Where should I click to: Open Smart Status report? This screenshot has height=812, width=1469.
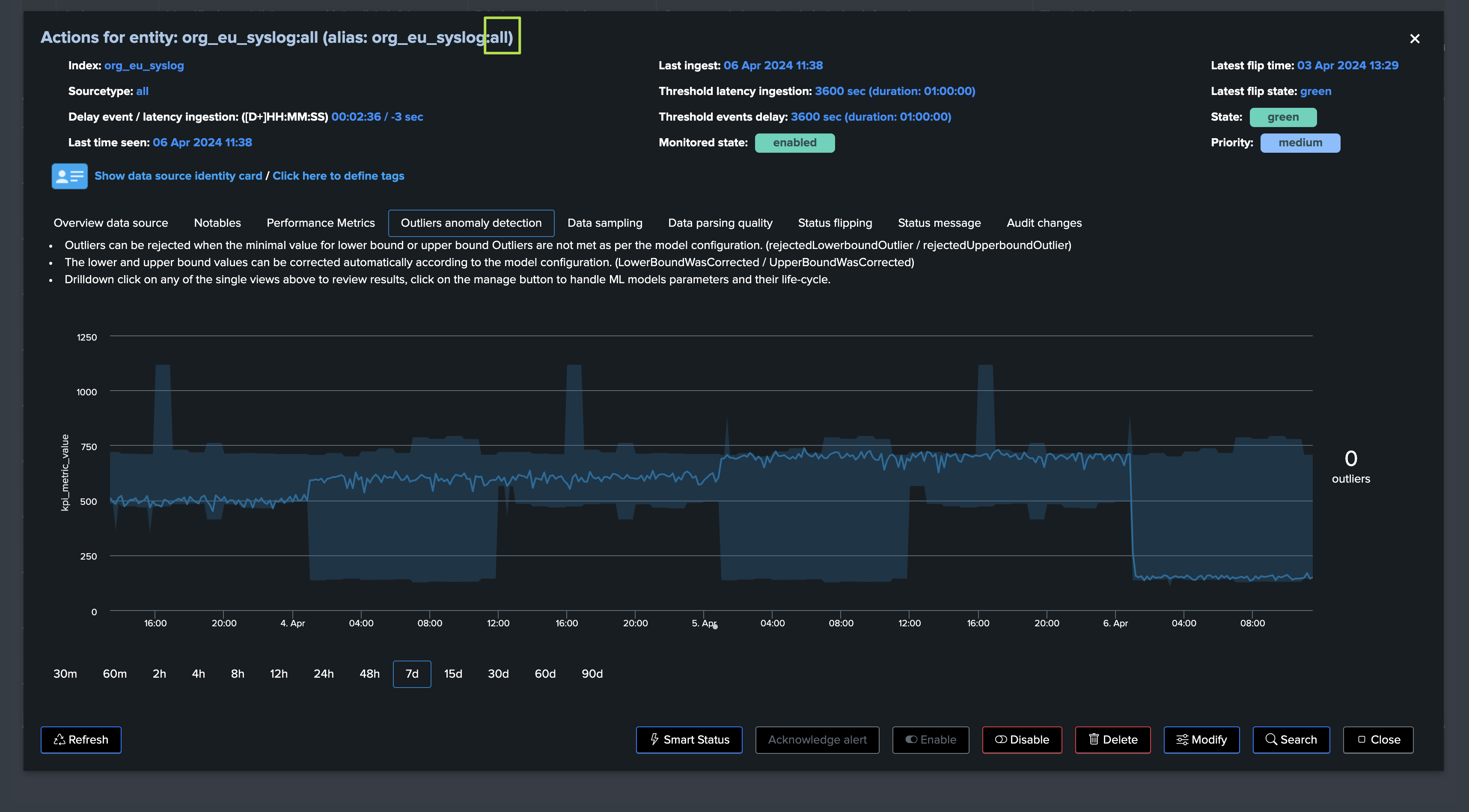click(689, 740)
